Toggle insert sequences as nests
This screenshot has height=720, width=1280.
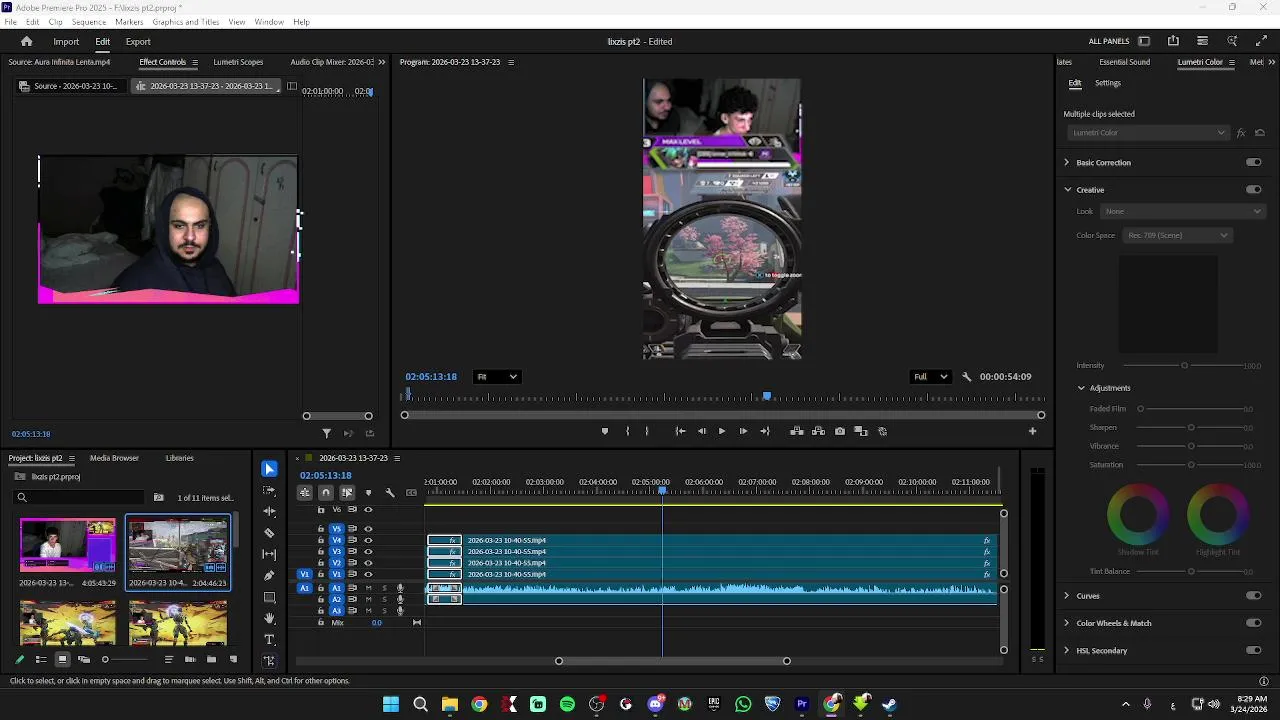305,492
